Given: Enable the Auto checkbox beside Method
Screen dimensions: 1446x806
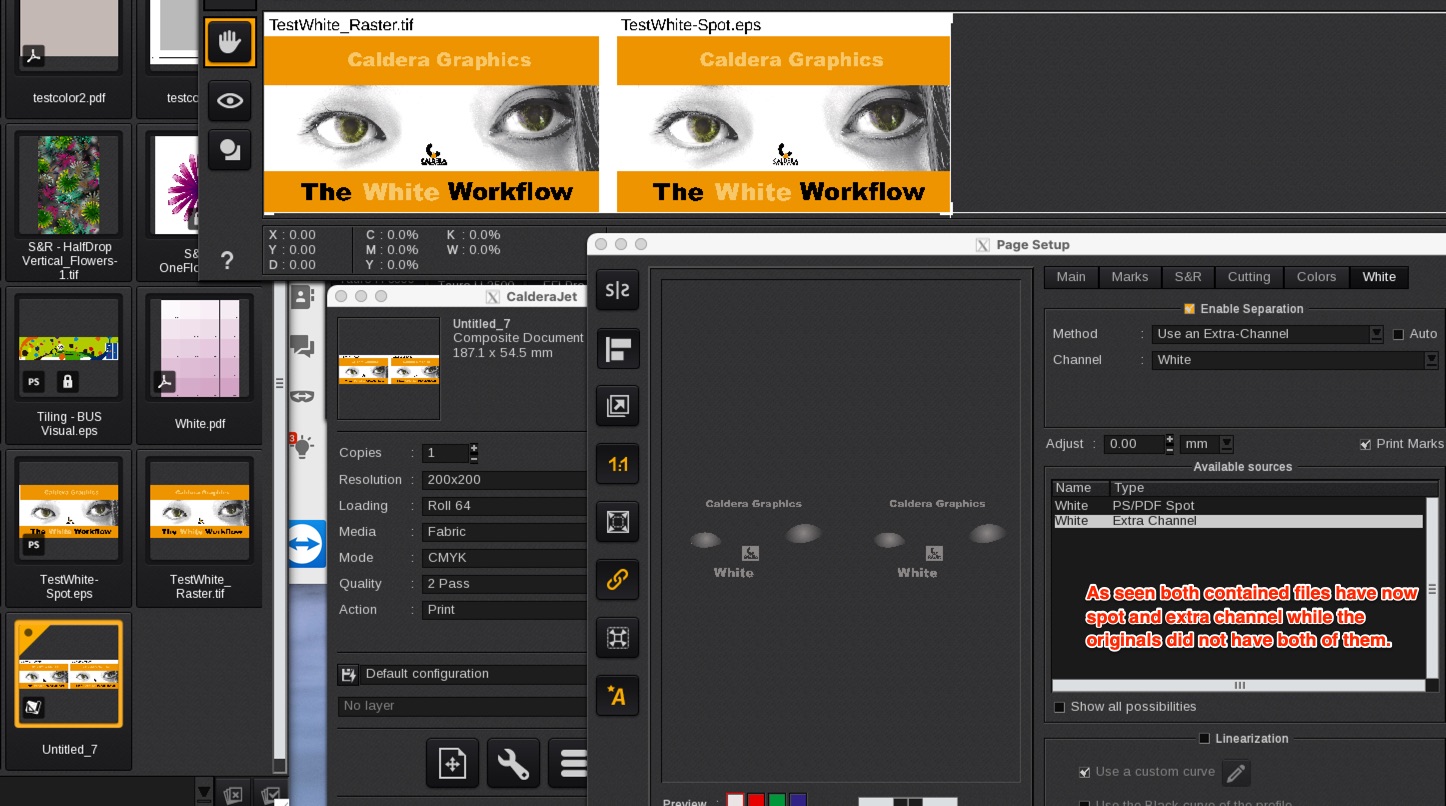Looking at the screenshot, I should click(x=1399, y=334).
